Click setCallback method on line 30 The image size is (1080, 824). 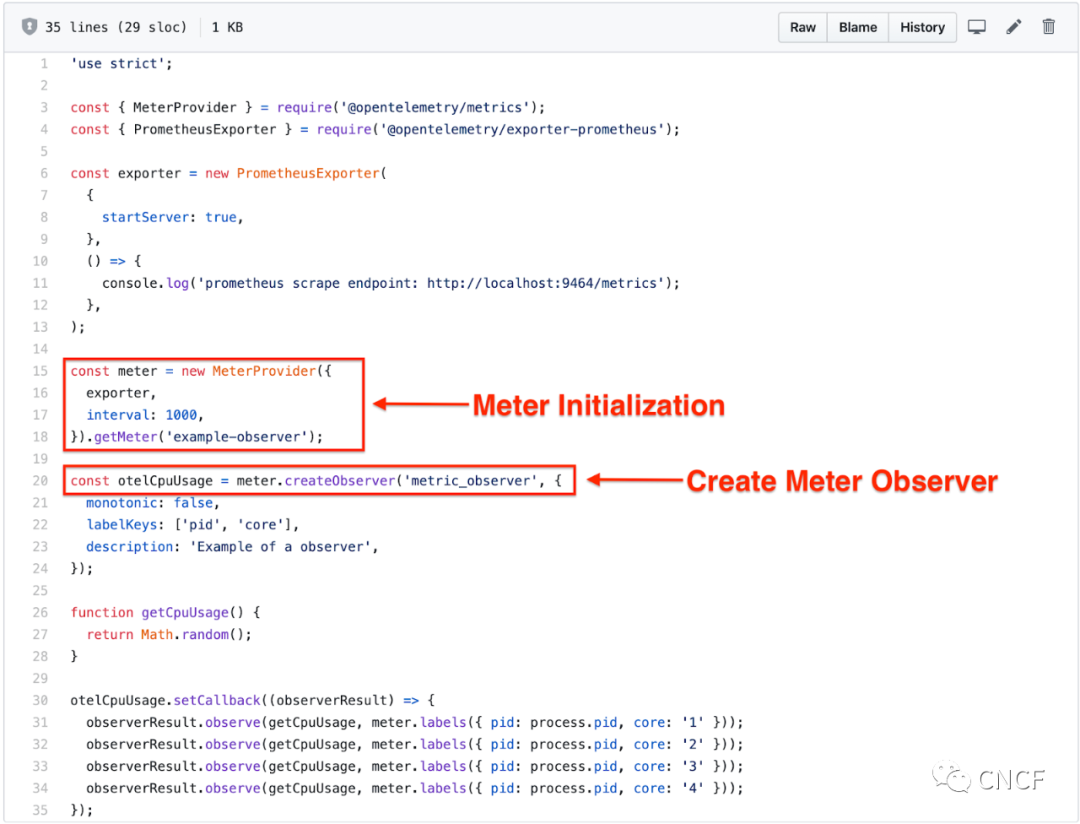217,701
